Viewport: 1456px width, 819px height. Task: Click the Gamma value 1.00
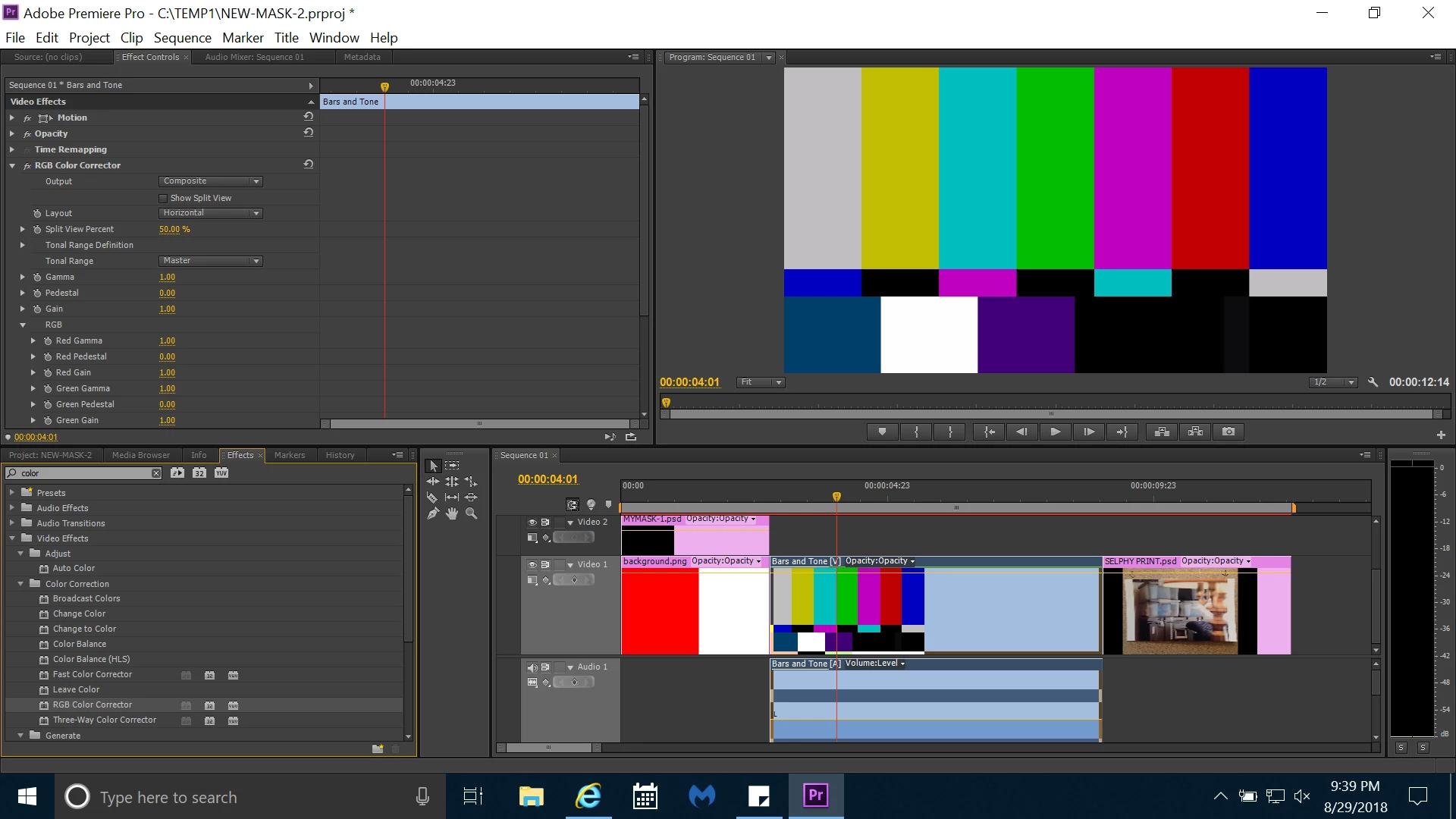[x=167, y=278]
